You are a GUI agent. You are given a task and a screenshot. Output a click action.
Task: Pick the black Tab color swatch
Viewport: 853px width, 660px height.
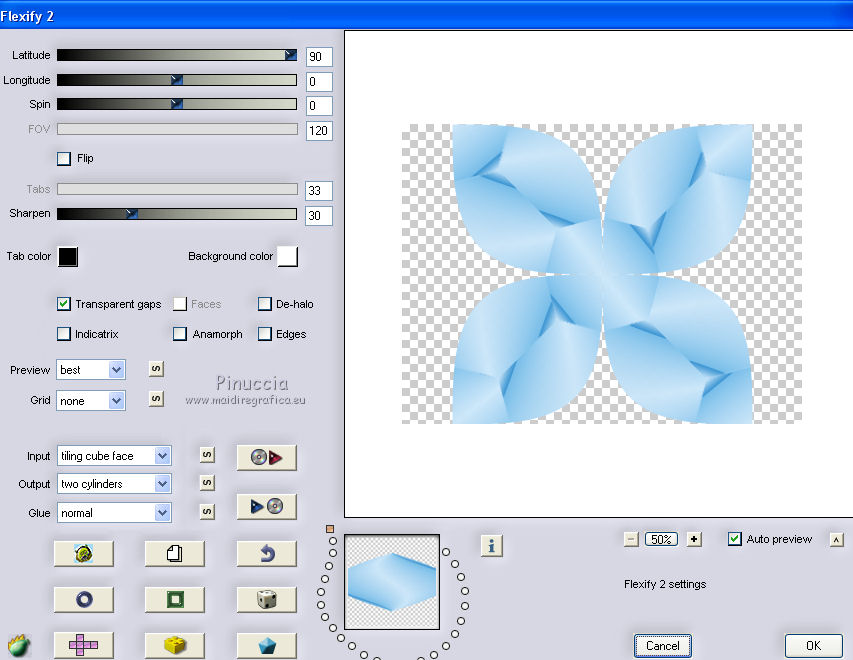tap(68, 257)
